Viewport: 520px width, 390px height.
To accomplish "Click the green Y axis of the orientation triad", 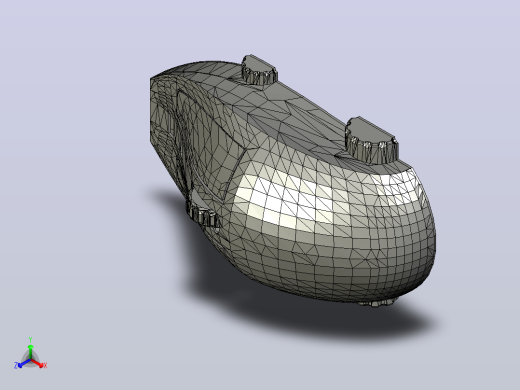I will [x=30, y=349].
